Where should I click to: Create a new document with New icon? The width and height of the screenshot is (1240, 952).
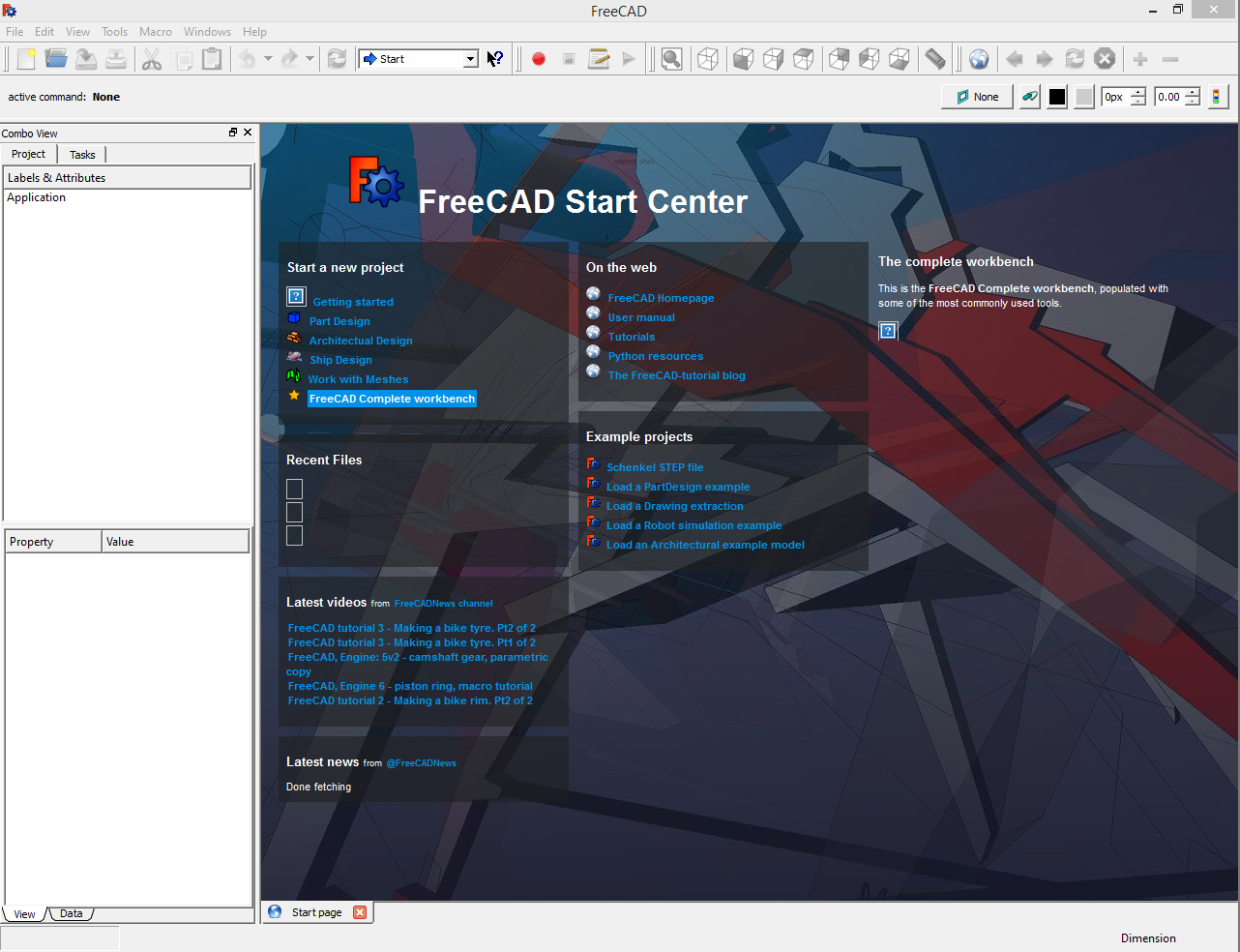point(26,59)
